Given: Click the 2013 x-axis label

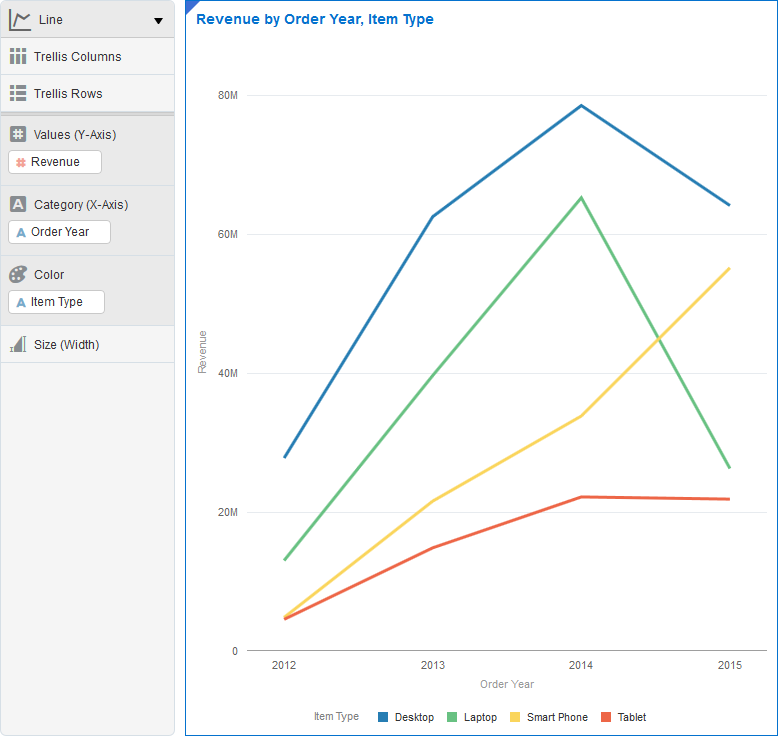Looking at the screenshot, I should point(433,665).
